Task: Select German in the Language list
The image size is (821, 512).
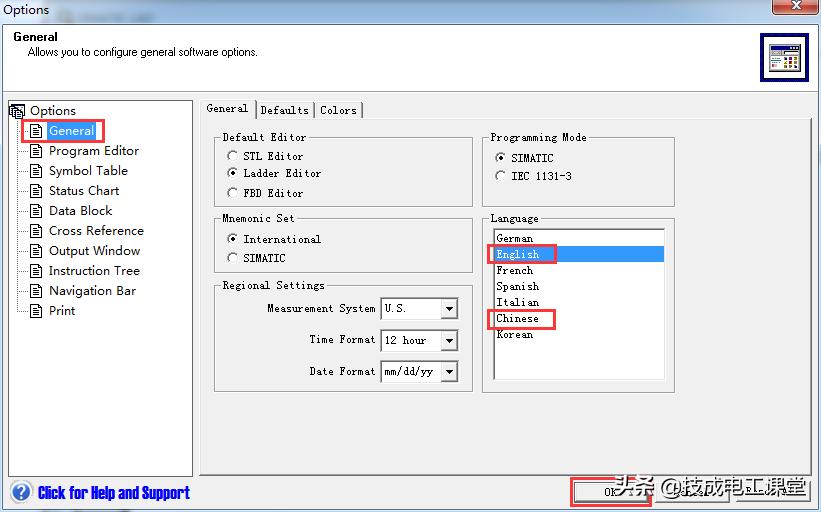Action: (x=579, y=238)
